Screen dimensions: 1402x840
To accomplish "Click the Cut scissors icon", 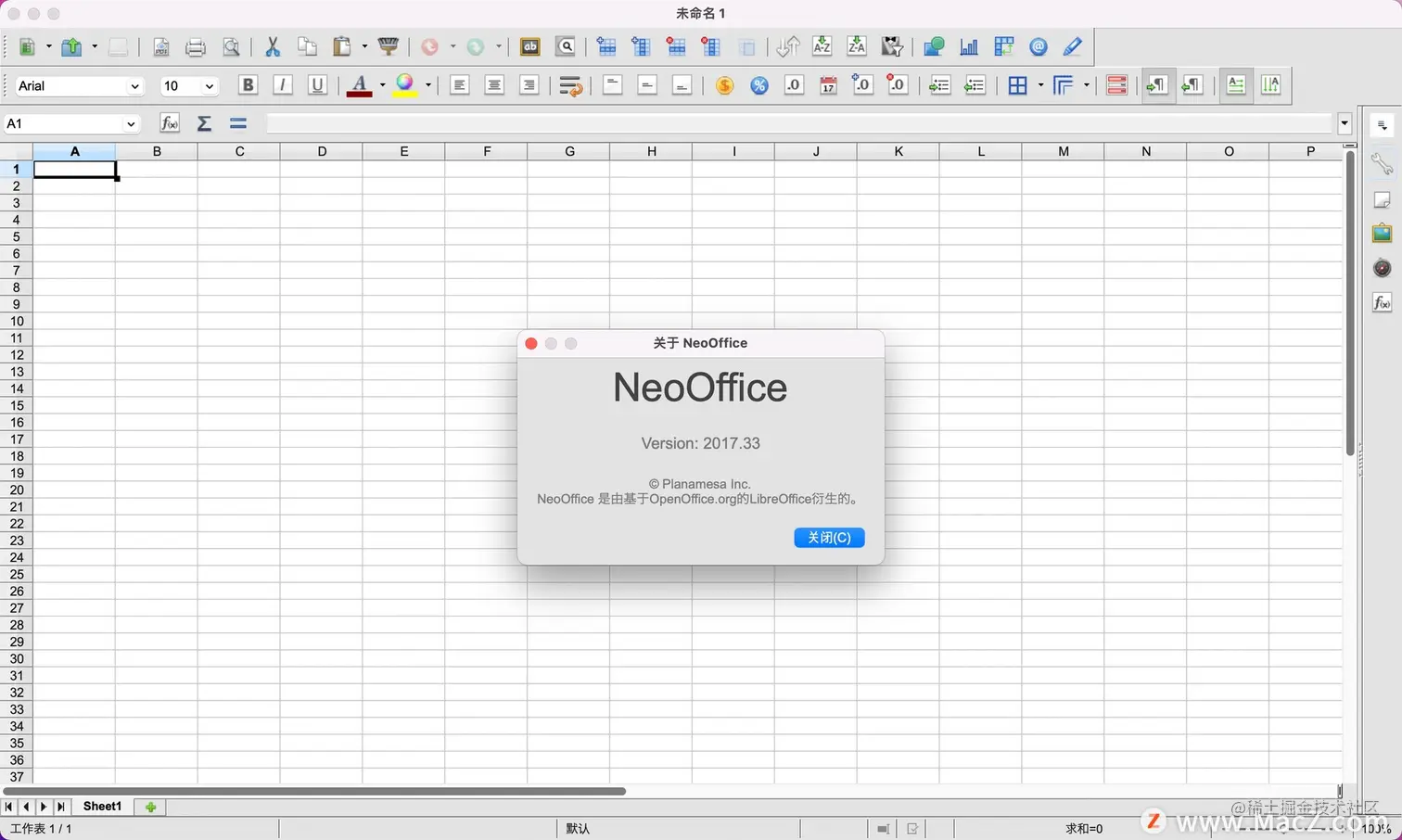I will [273, 46].
